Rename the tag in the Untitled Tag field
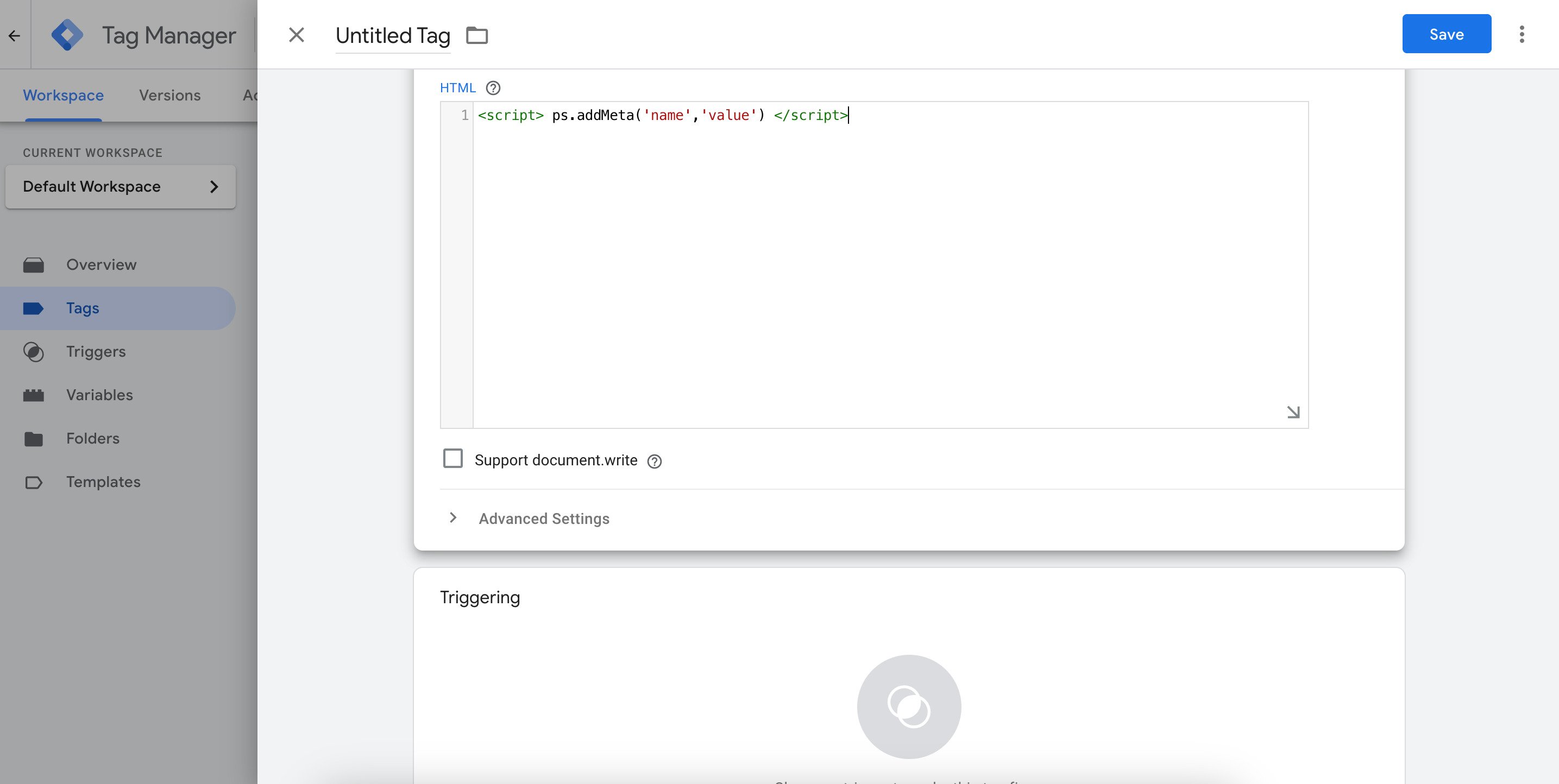Viewport: 1559px width, 784px height. click(x=392, y=35)
